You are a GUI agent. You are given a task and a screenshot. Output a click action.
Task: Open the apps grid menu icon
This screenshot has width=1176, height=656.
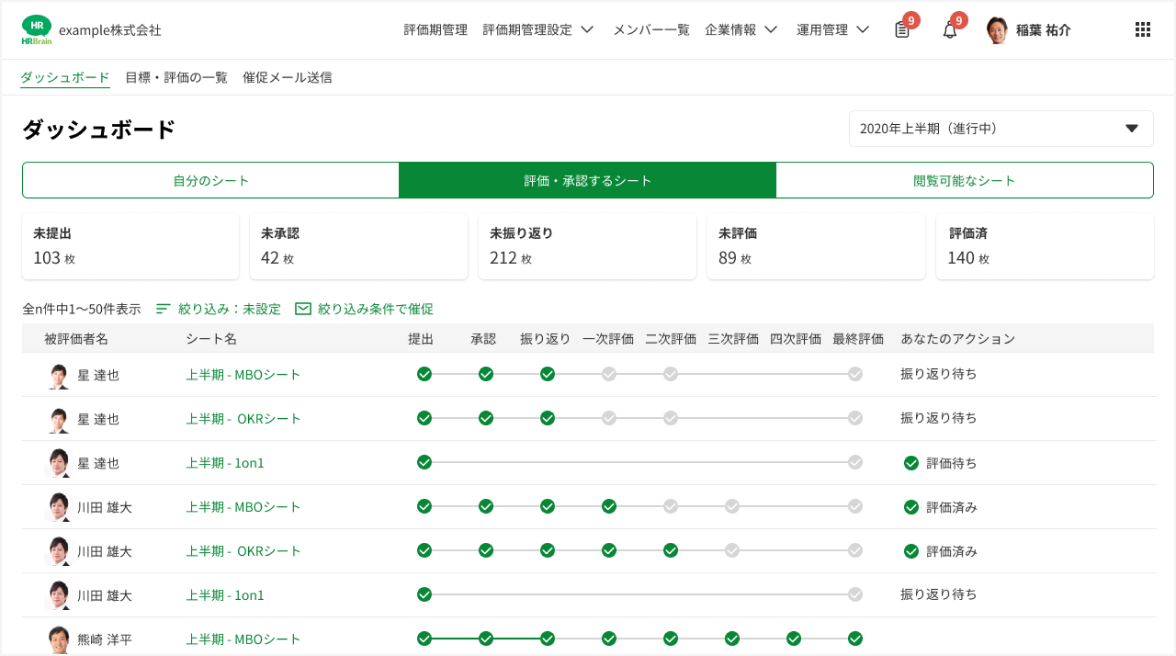point(1142,29)
